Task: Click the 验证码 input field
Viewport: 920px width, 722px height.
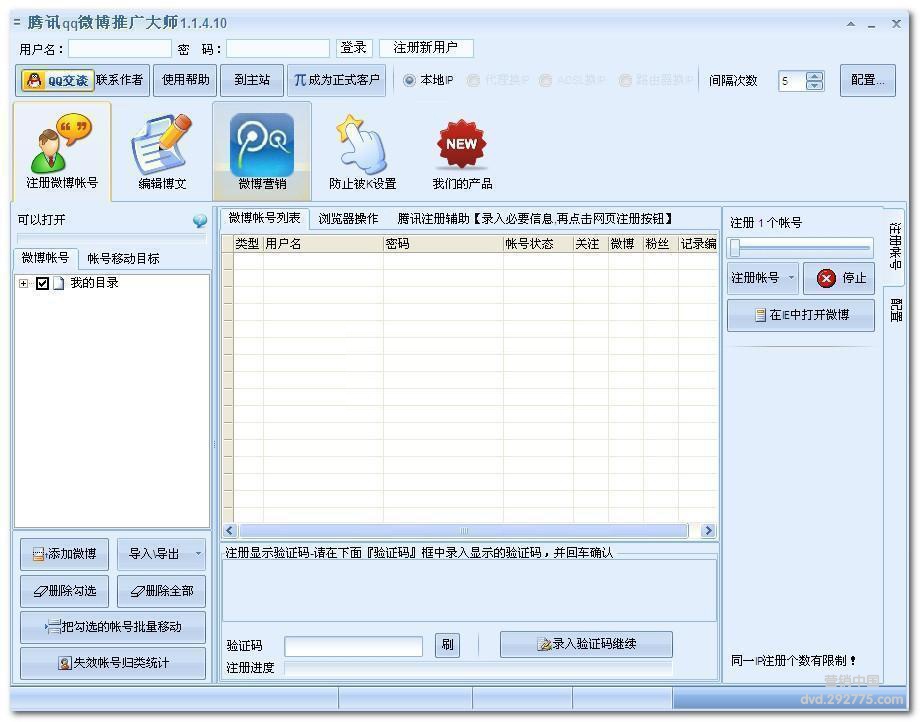Action: 353,646
